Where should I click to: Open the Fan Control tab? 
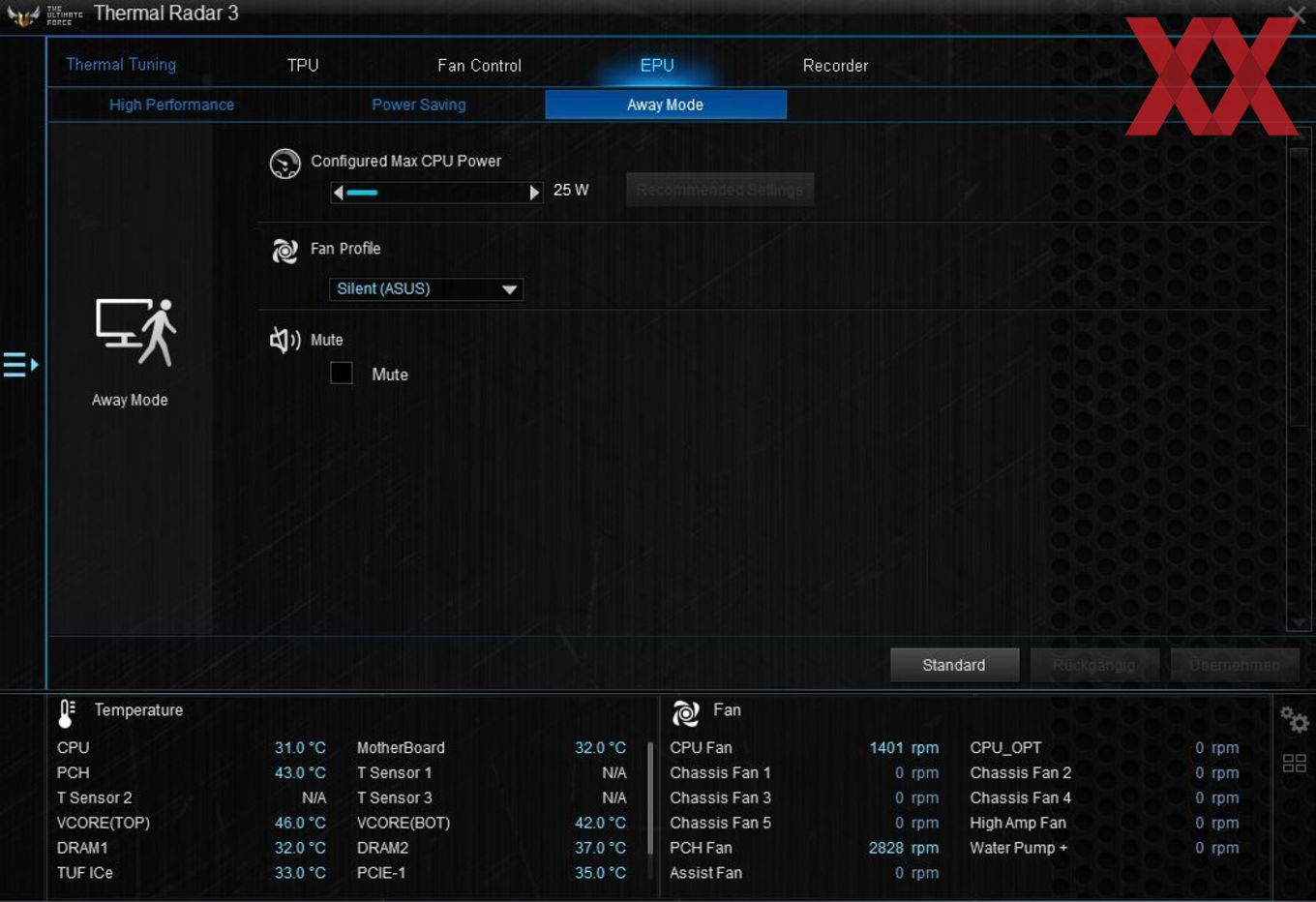point(479,66)
